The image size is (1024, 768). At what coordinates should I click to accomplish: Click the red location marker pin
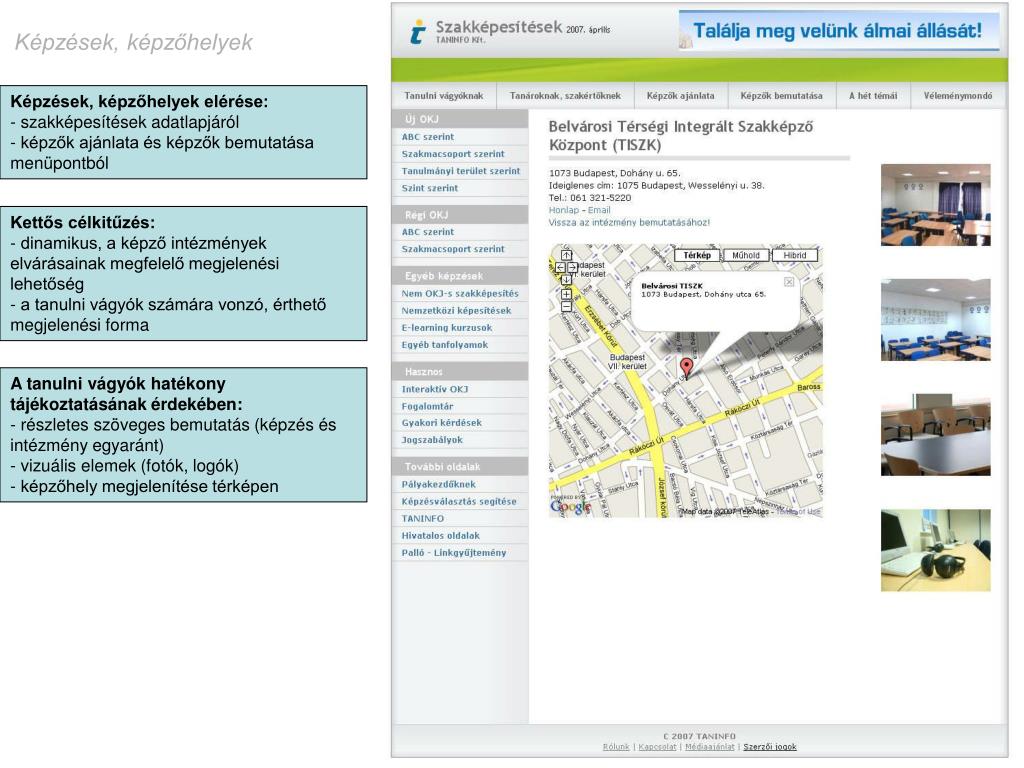[x=686, y=367]
